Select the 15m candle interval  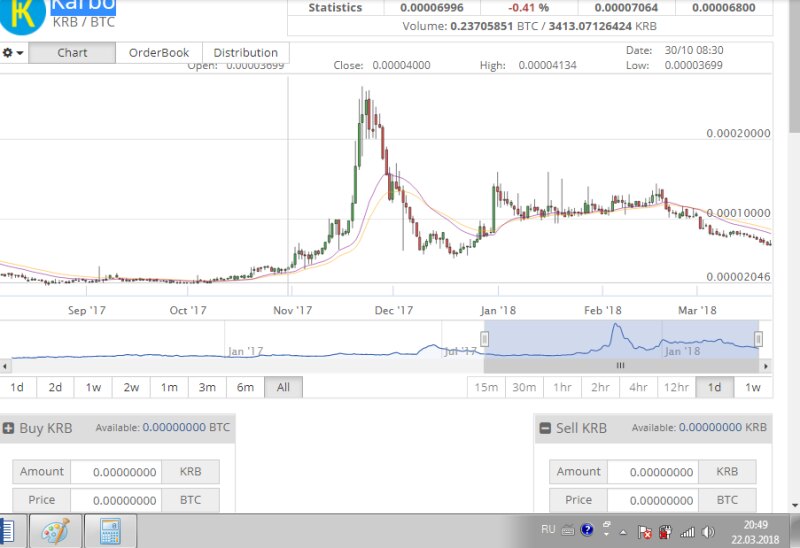coord(486,387)
